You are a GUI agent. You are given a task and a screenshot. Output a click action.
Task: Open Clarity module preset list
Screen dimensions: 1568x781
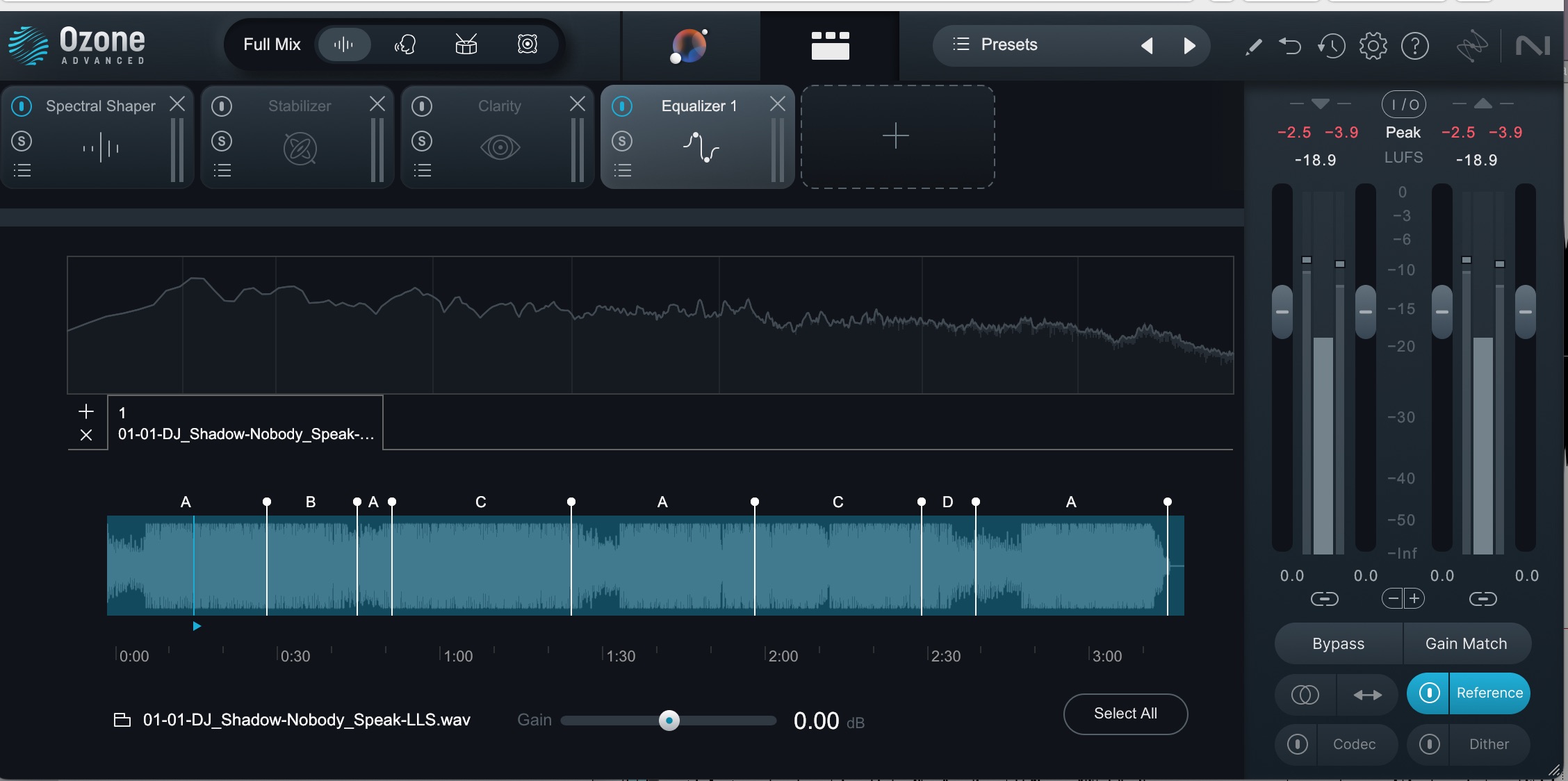coord(423,170)
